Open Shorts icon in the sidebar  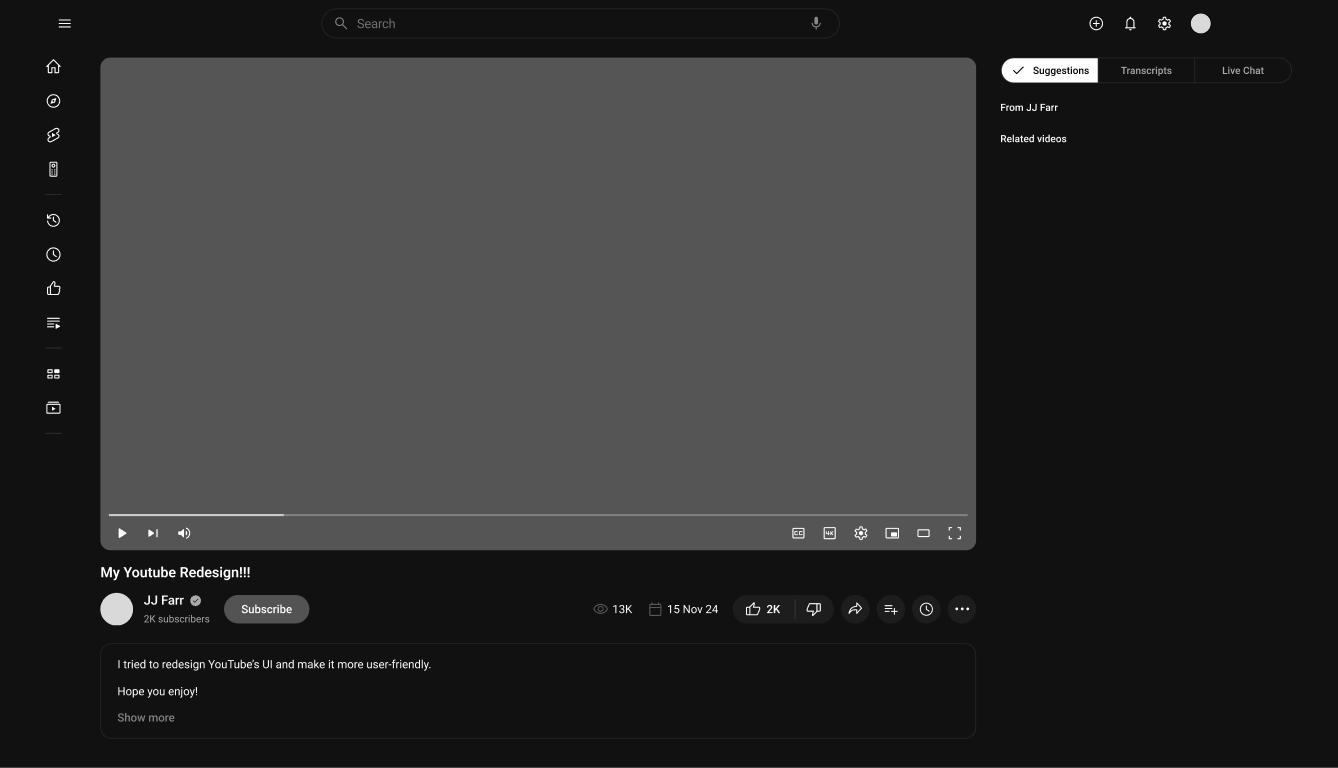click(54, 135)
